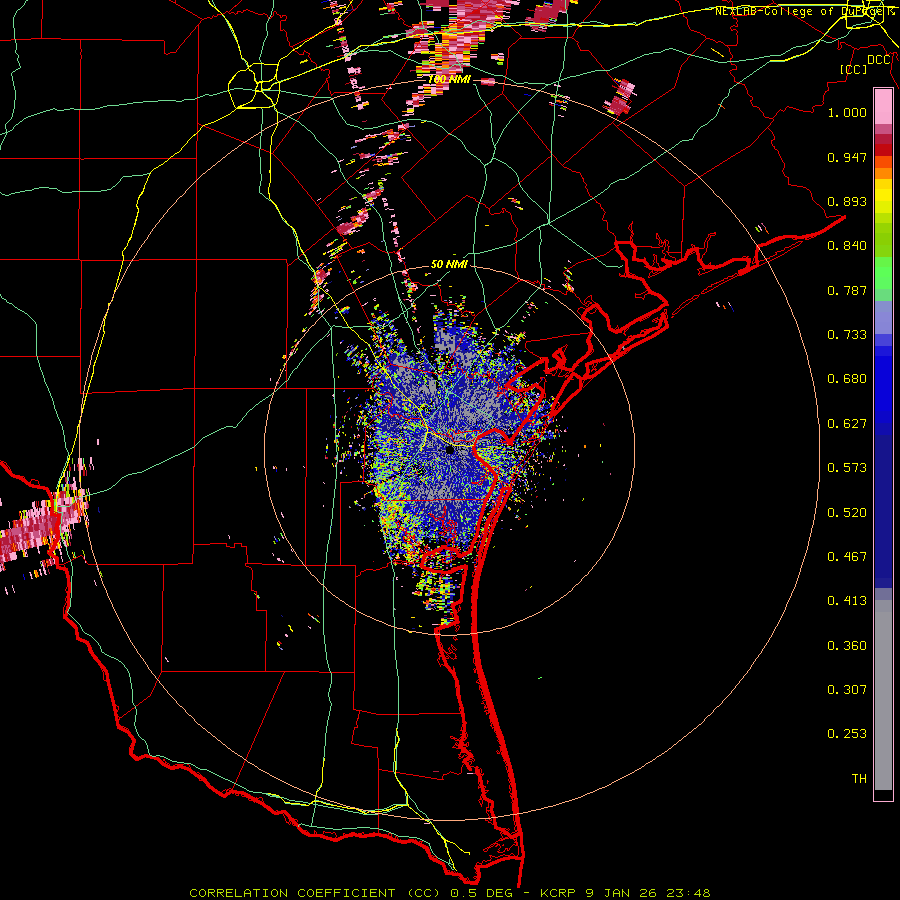Image resolution: width=900 pixels, height=900 pixels.
Task: Click the 0.787 legend value
Action: point(847,290)
